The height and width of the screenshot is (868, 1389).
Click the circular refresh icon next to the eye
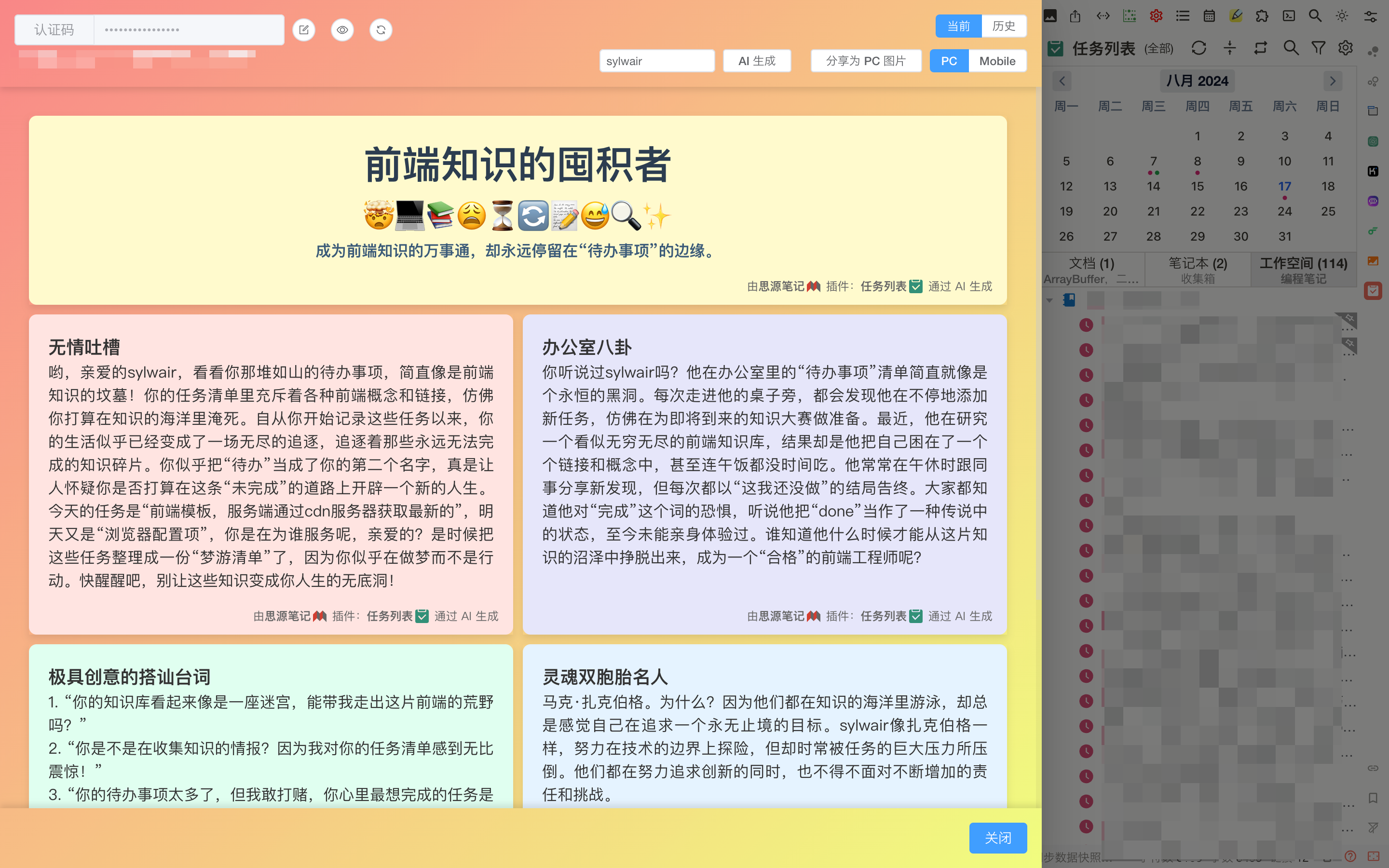[x=381, y=30]
